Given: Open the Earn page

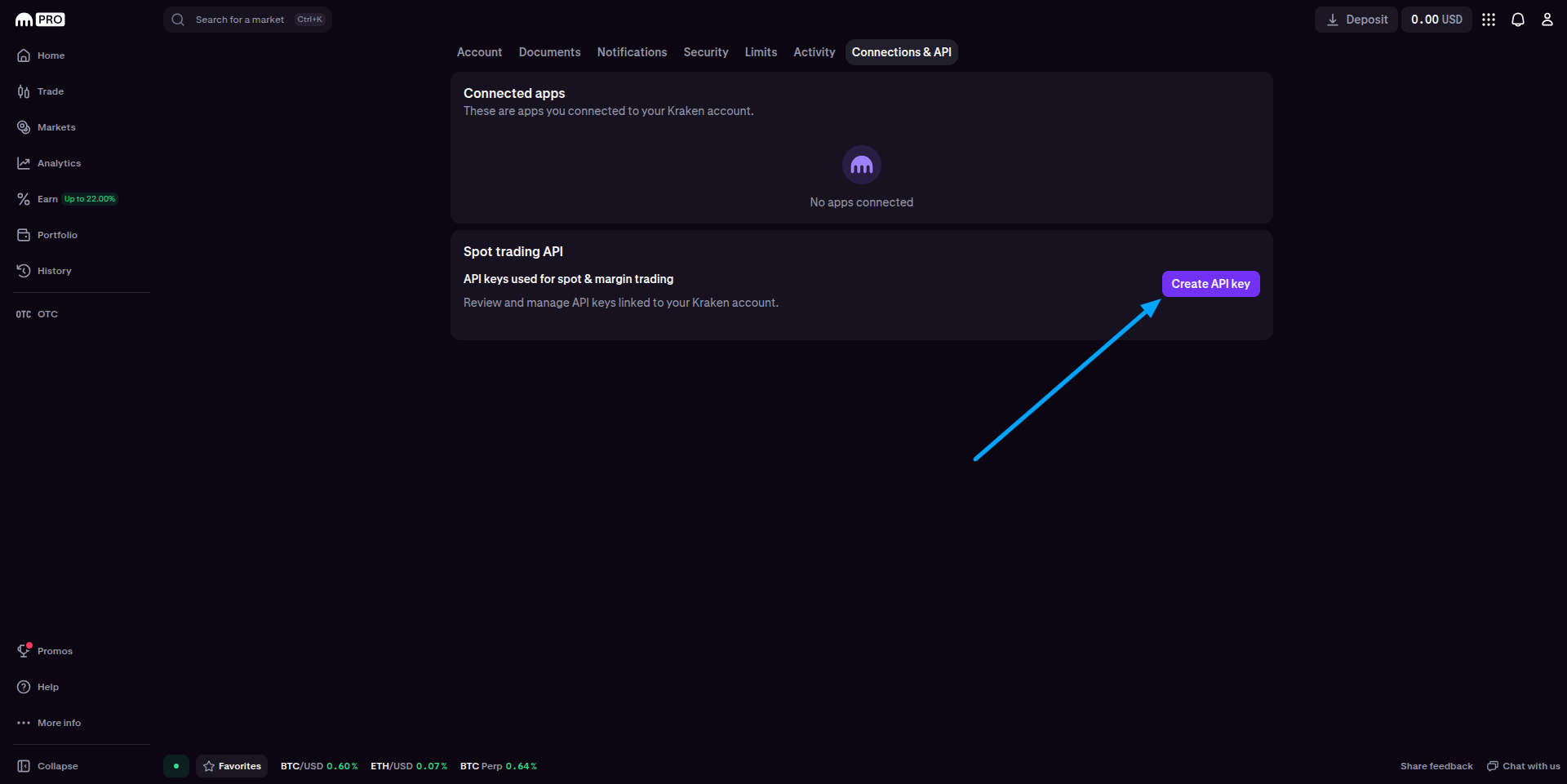Looking at the screenshot, I should (38, 199).
